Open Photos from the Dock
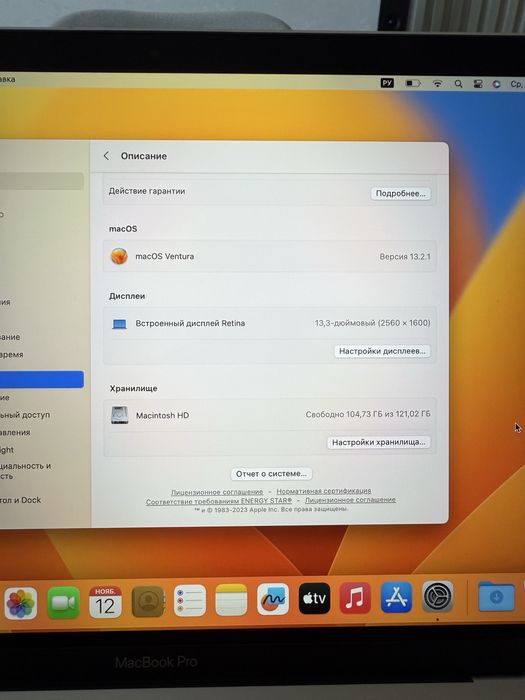 pos(21,604)
